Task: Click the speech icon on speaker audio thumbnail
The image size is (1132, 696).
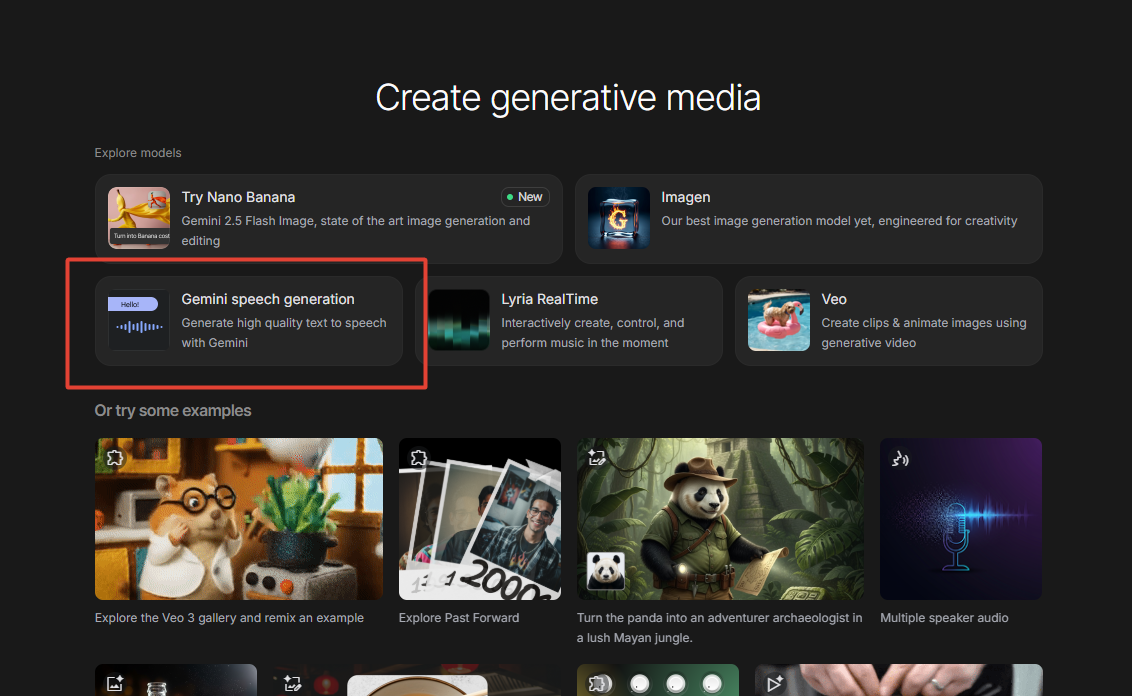Action: click(900, 458)
